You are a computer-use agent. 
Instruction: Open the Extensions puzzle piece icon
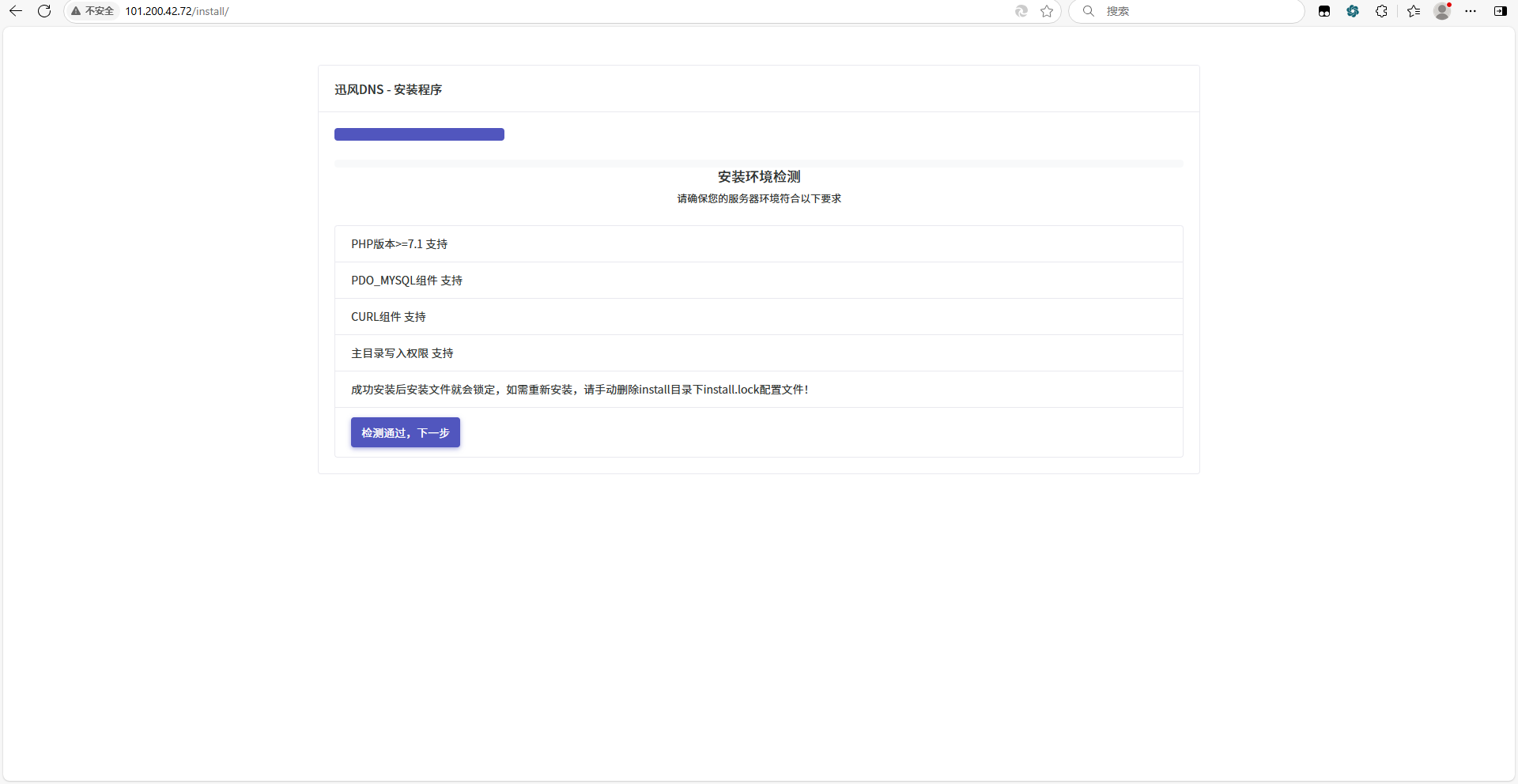1381,11
